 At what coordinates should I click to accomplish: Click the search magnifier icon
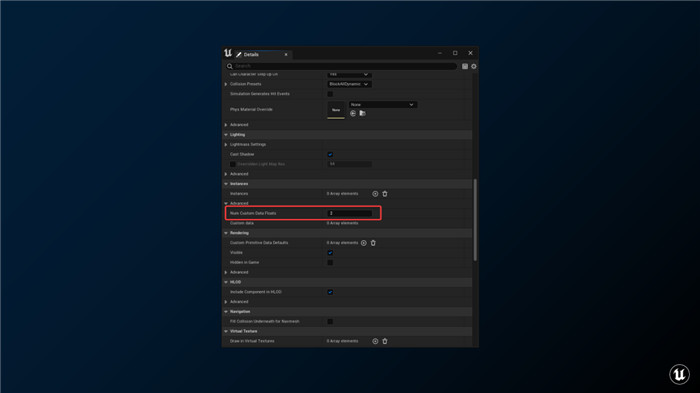pyautogui.click(x=229, y=66)
